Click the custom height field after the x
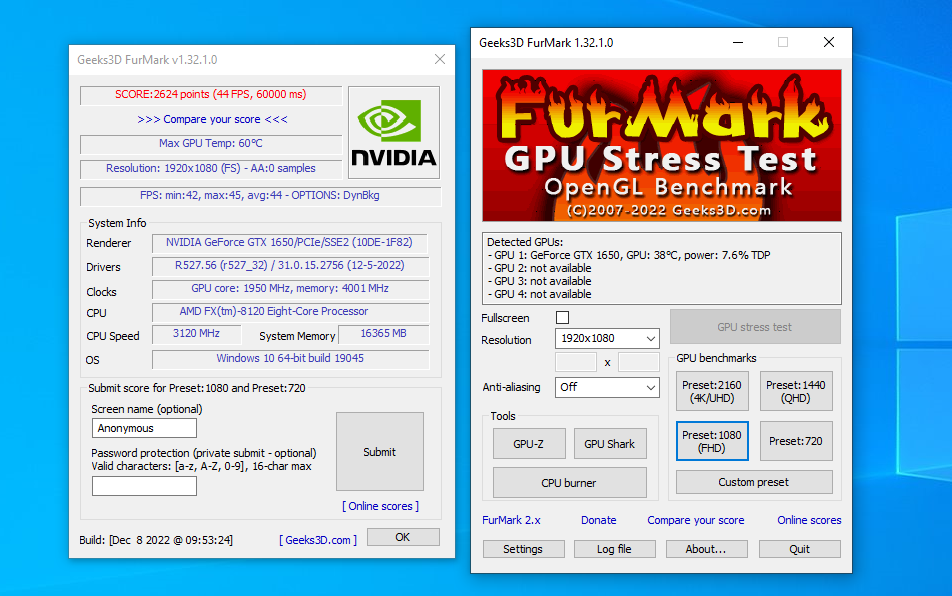952x596 pixels. pyautogui.click(x=639, y=362)
